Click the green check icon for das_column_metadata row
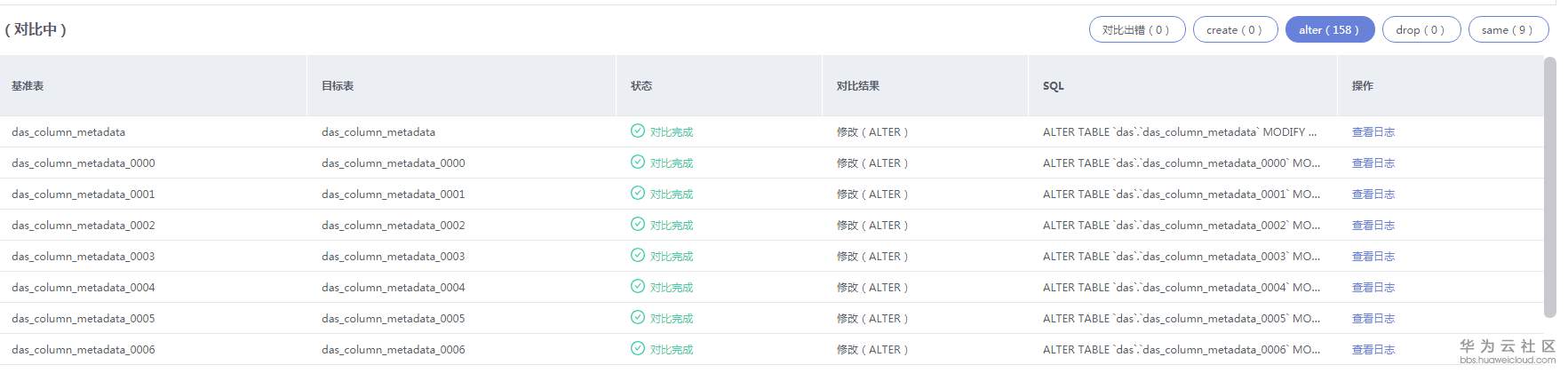1568x373 pixels. (637, 131)
